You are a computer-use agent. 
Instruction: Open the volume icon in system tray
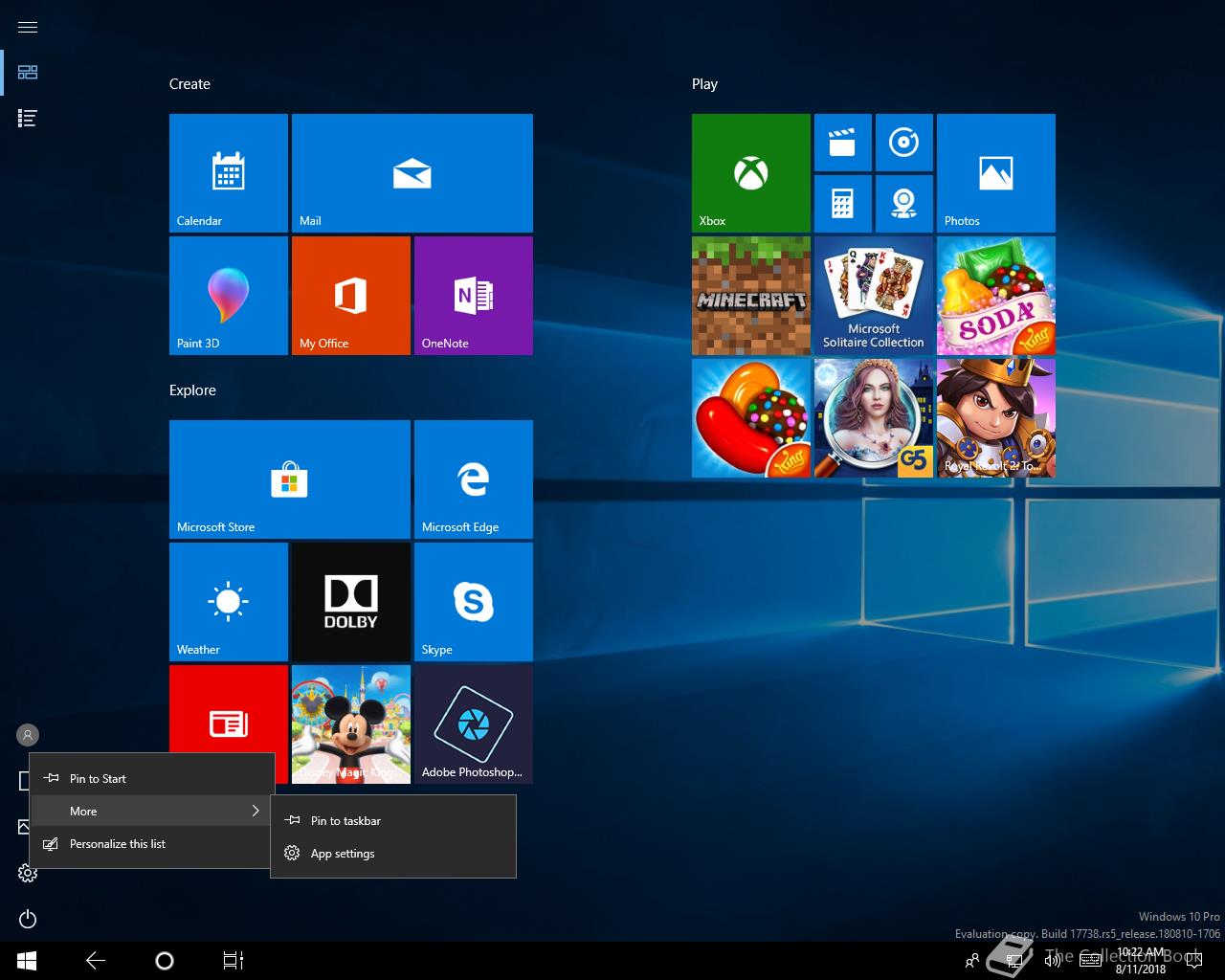click(1053, 961)
